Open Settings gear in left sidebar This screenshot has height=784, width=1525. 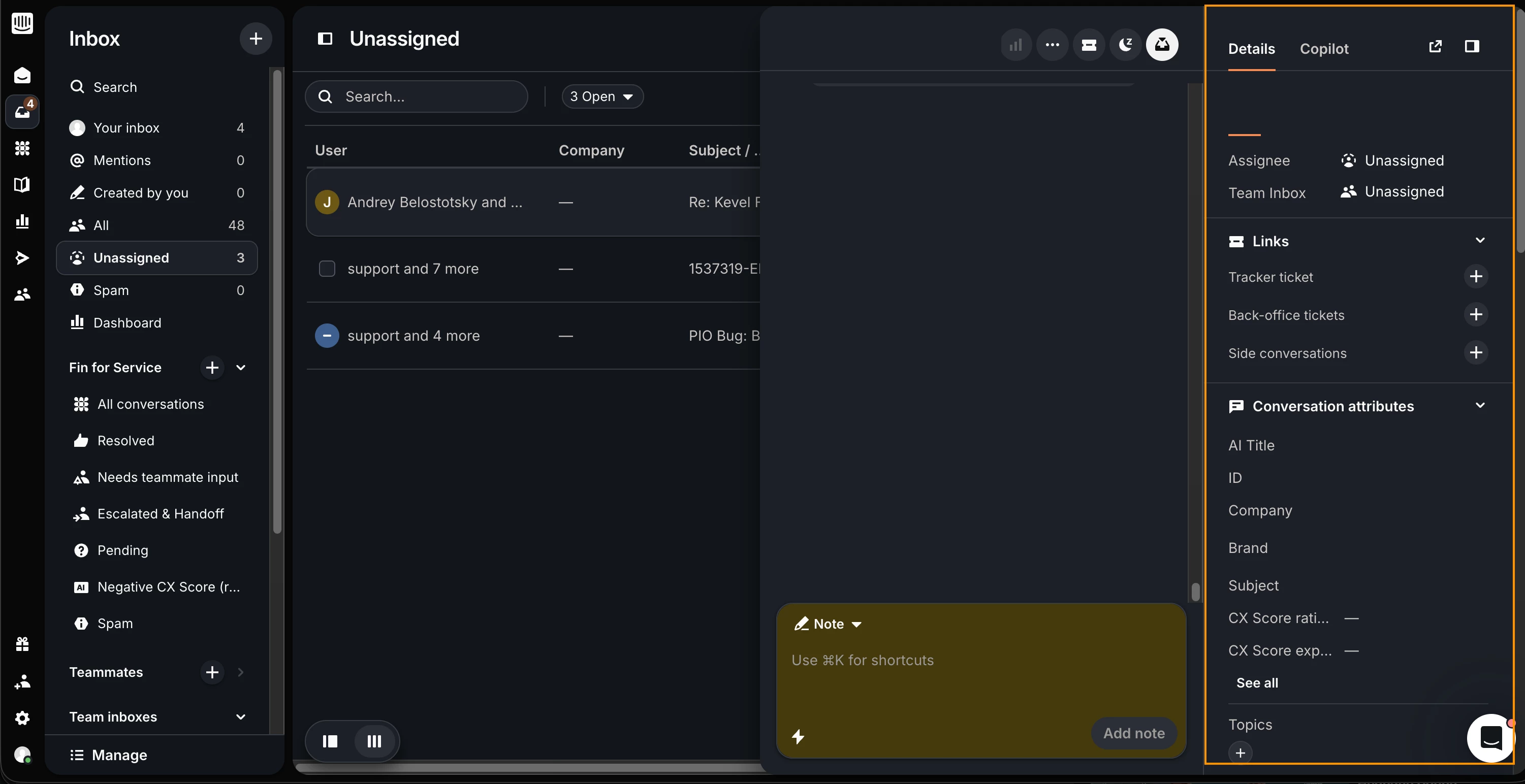[x=22, y=717]
